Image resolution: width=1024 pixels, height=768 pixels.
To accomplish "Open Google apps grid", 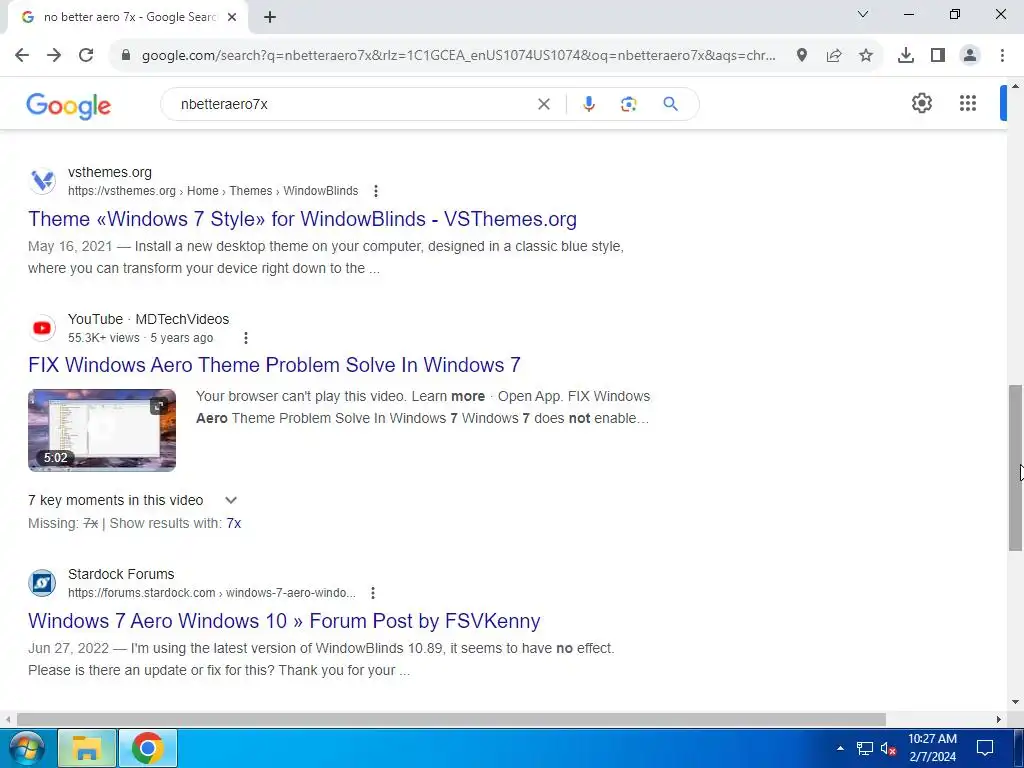I will pos(968,103).
